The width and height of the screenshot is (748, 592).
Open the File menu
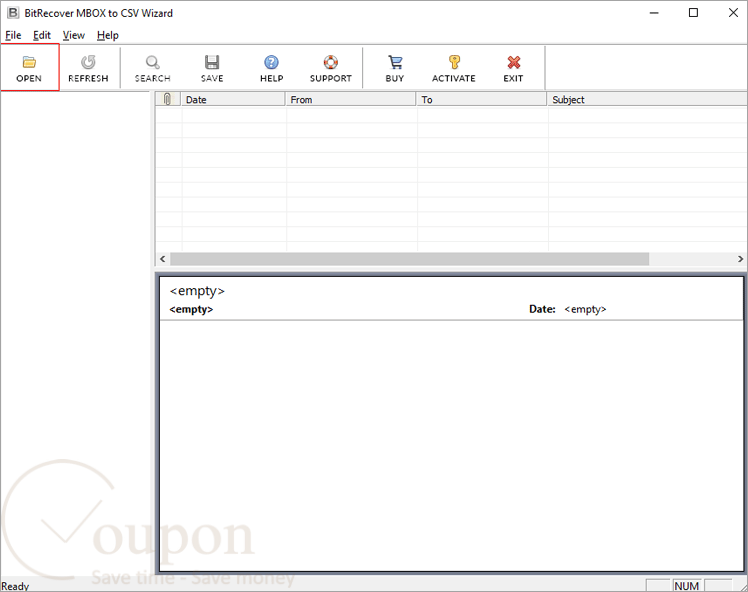pyautogui.click(x=13, y=35)
